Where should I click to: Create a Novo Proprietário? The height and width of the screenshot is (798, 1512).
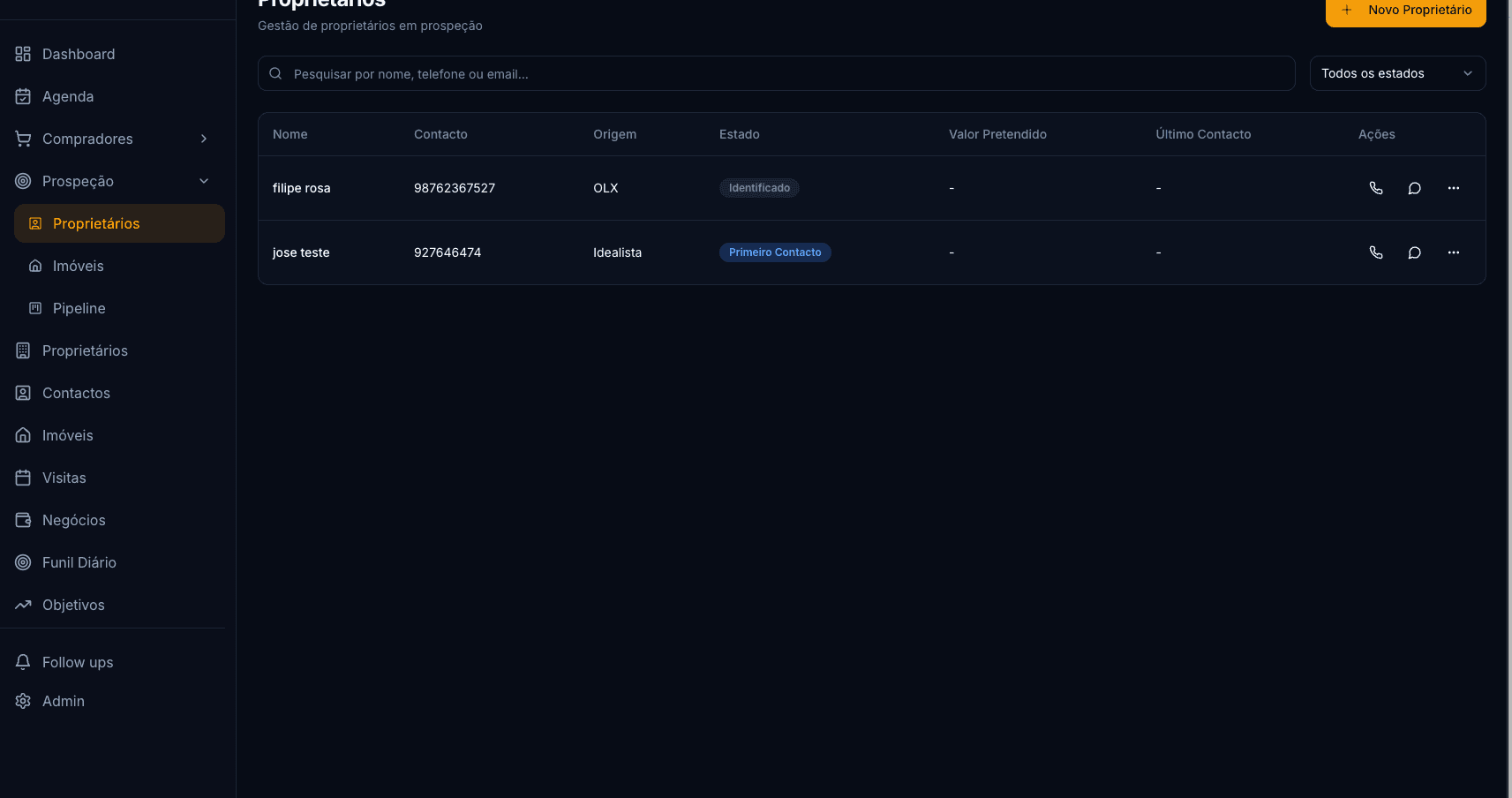tap(1405, 11)
